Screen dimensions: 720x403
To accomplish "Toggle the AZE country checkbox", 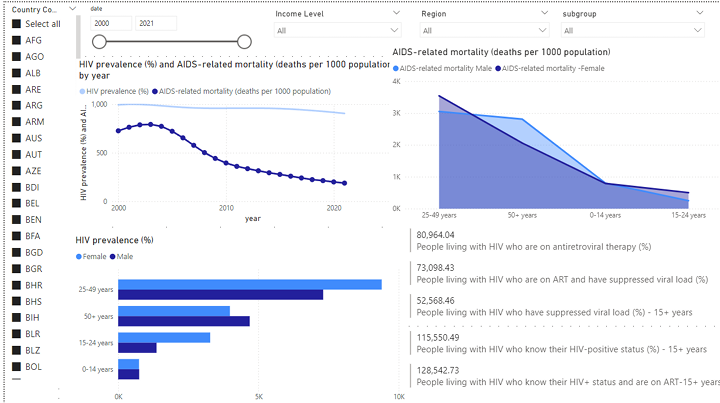I will [17, 171].
